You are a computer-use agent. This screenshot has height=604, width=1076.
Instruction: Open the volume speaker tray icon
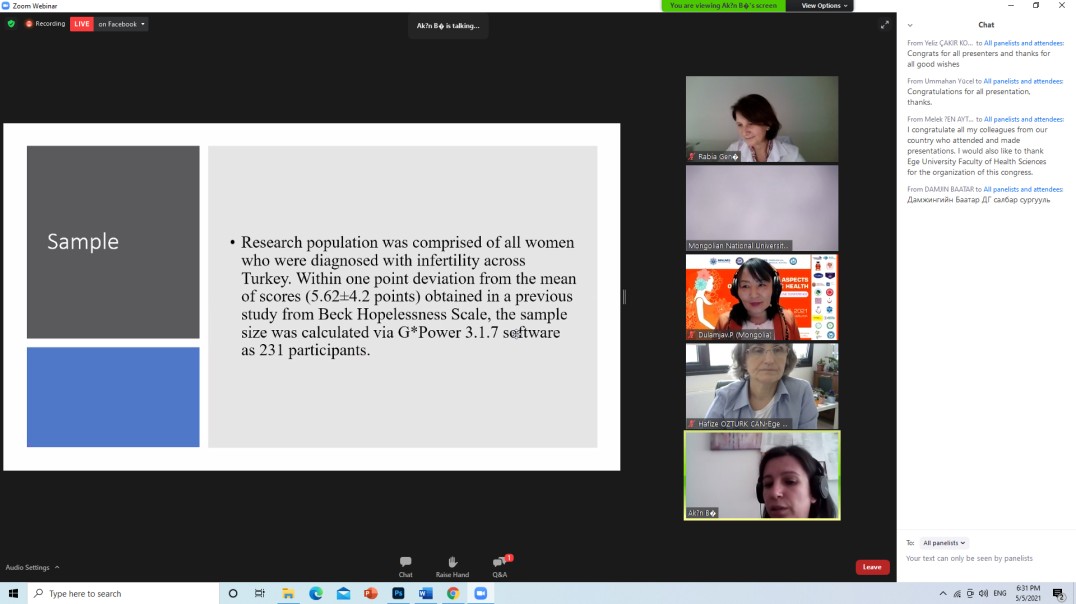[x=983, y=594]
